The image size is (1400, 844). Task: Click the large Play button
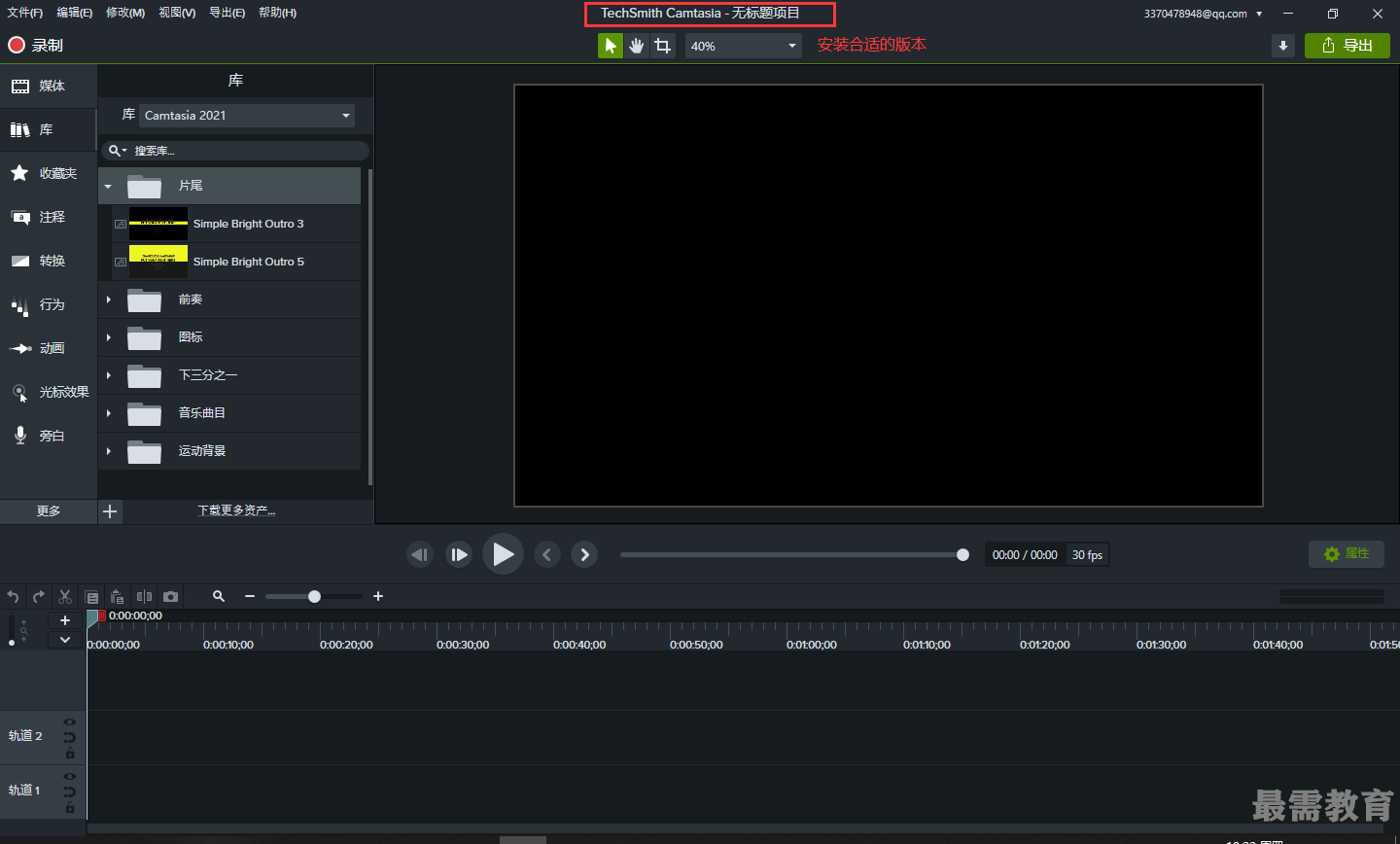[503, 554]
